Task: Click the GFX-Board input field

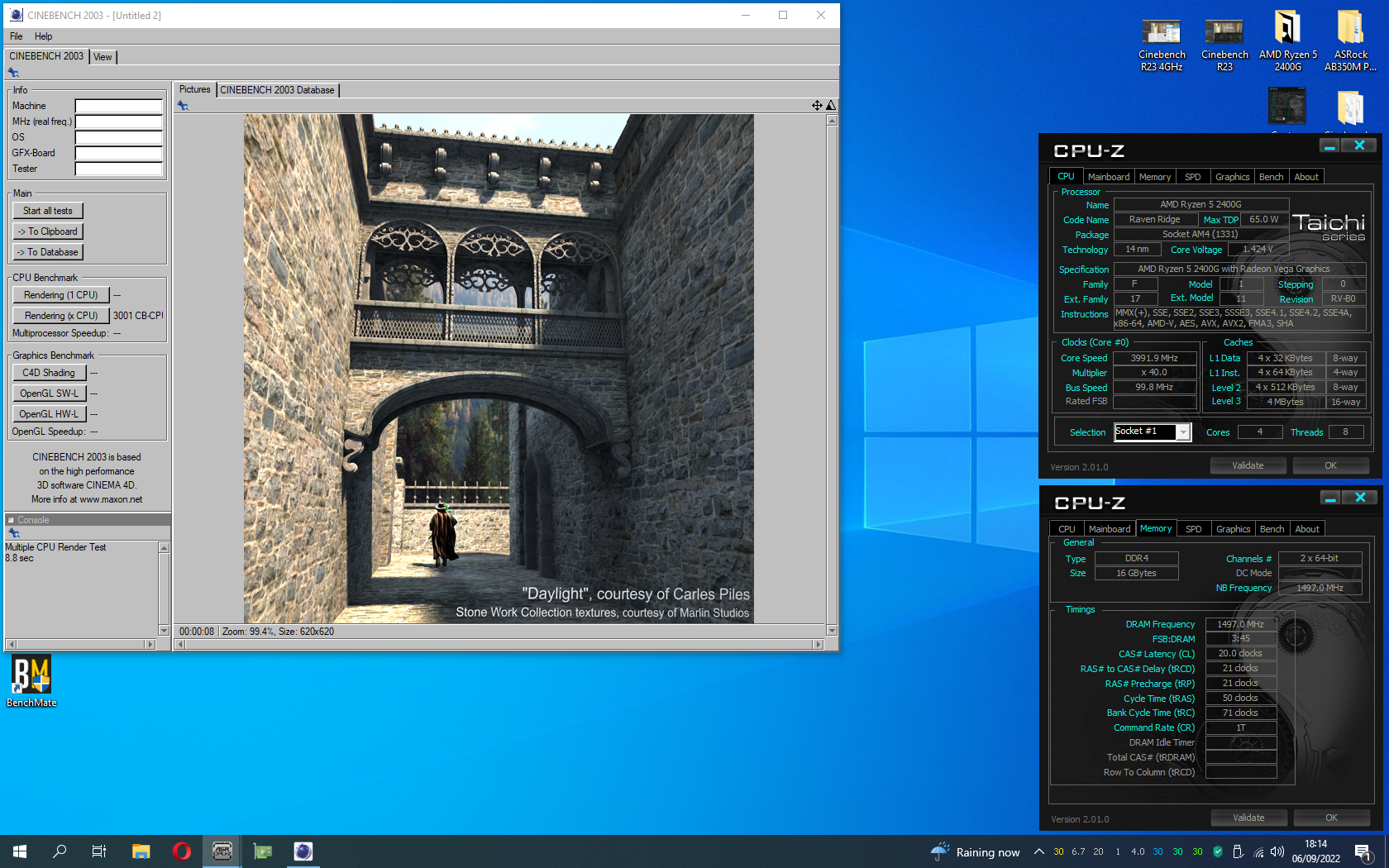Action: pyautogui.click(x=119, y=153)
